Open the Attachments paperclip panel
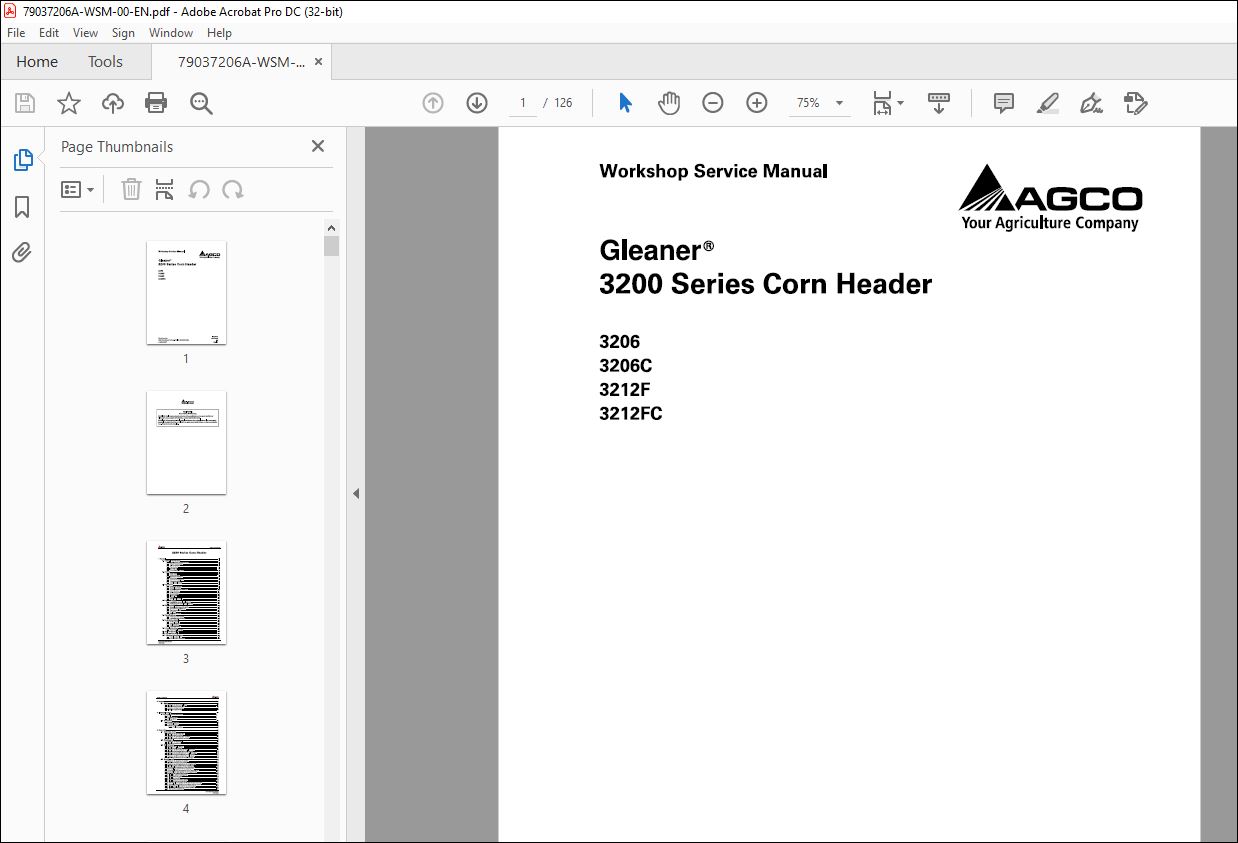 coord(22,253)
